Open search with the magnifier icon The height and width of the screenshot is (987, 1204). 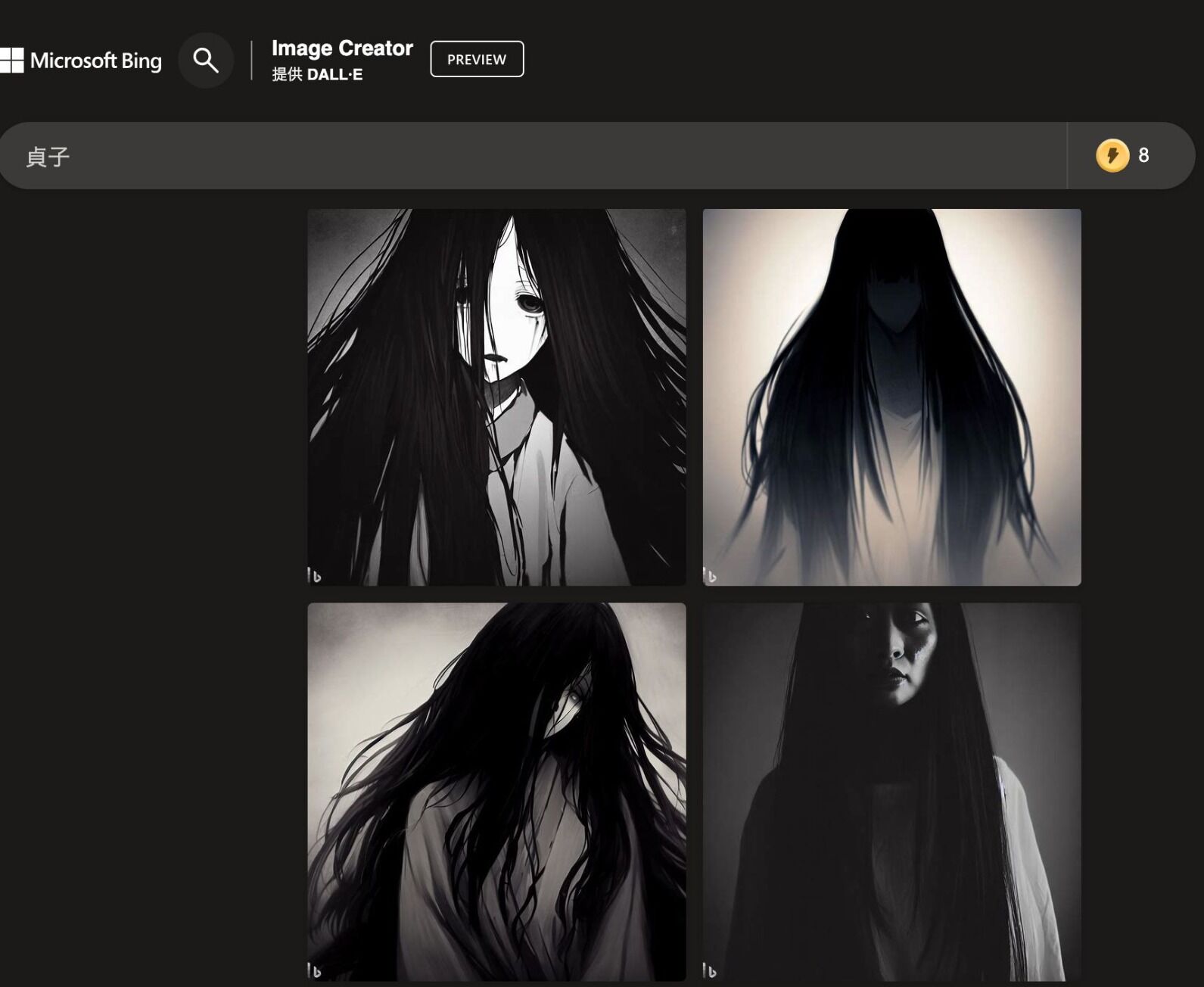(x=206, y=60)
